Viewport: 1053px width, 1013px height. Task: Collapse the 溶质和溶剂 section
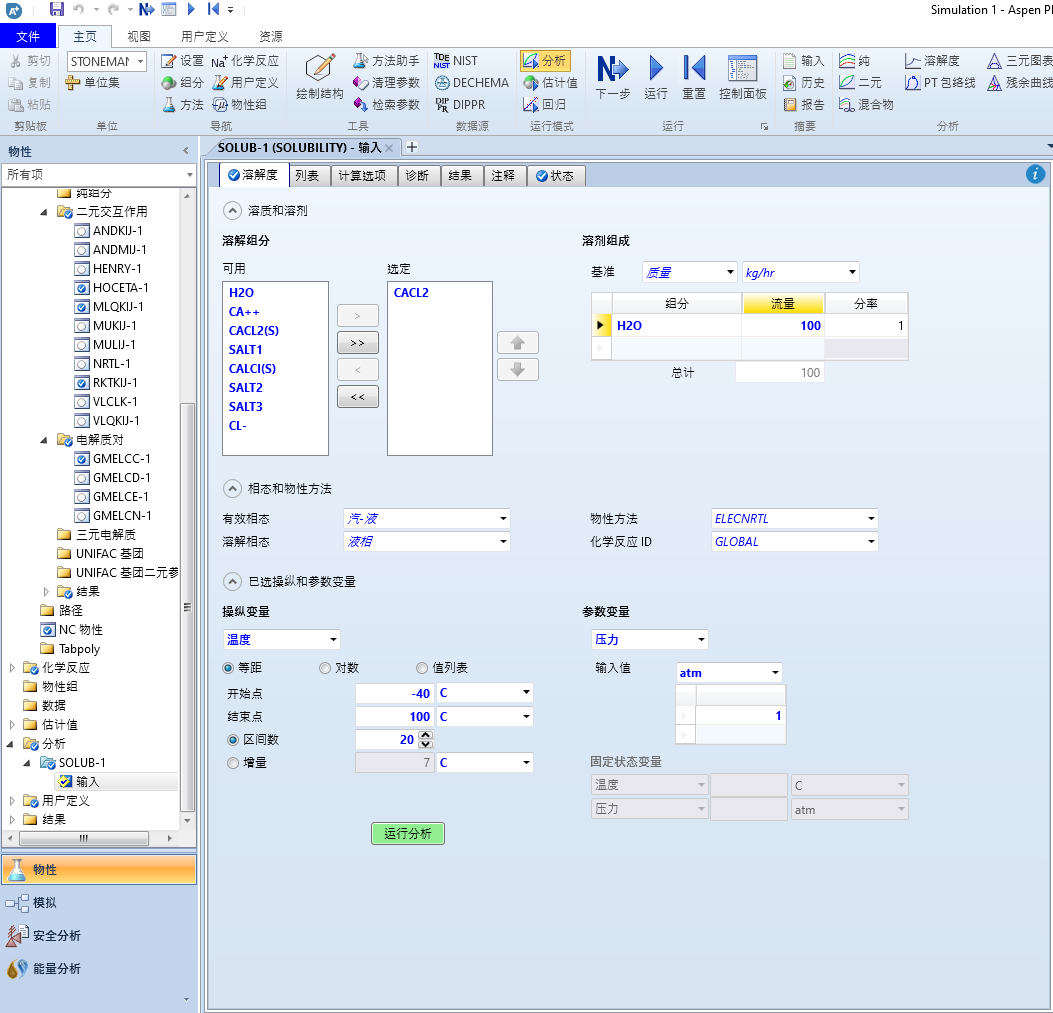point(232,211)
